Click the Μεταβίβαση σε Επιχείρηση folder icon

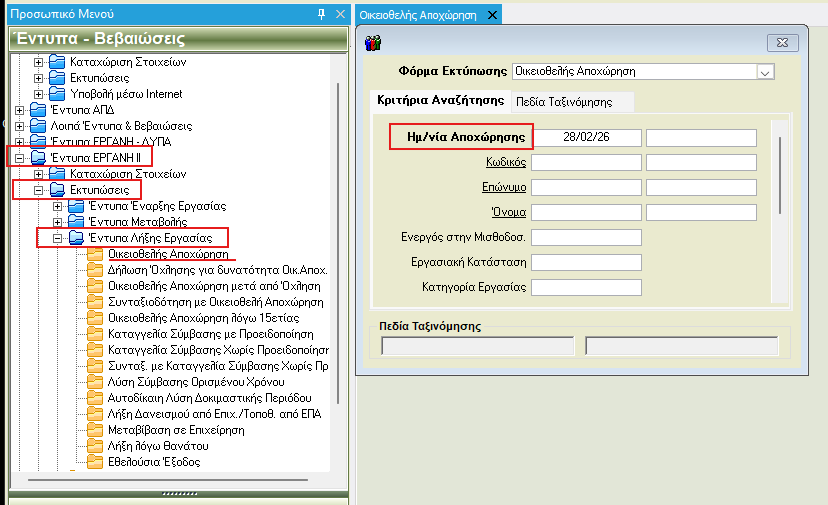point(95,430)
